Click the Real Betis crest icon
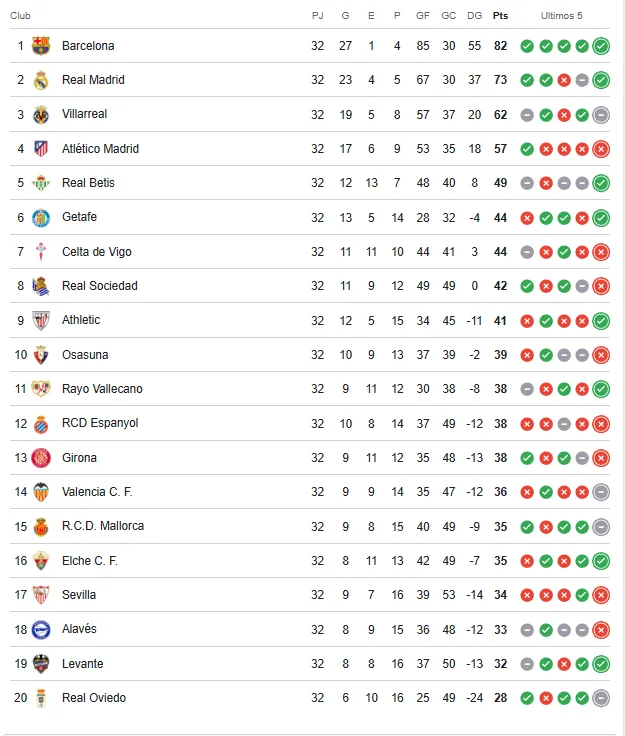The height and width of the screenshot is (736, 625). tap(40, 183)
